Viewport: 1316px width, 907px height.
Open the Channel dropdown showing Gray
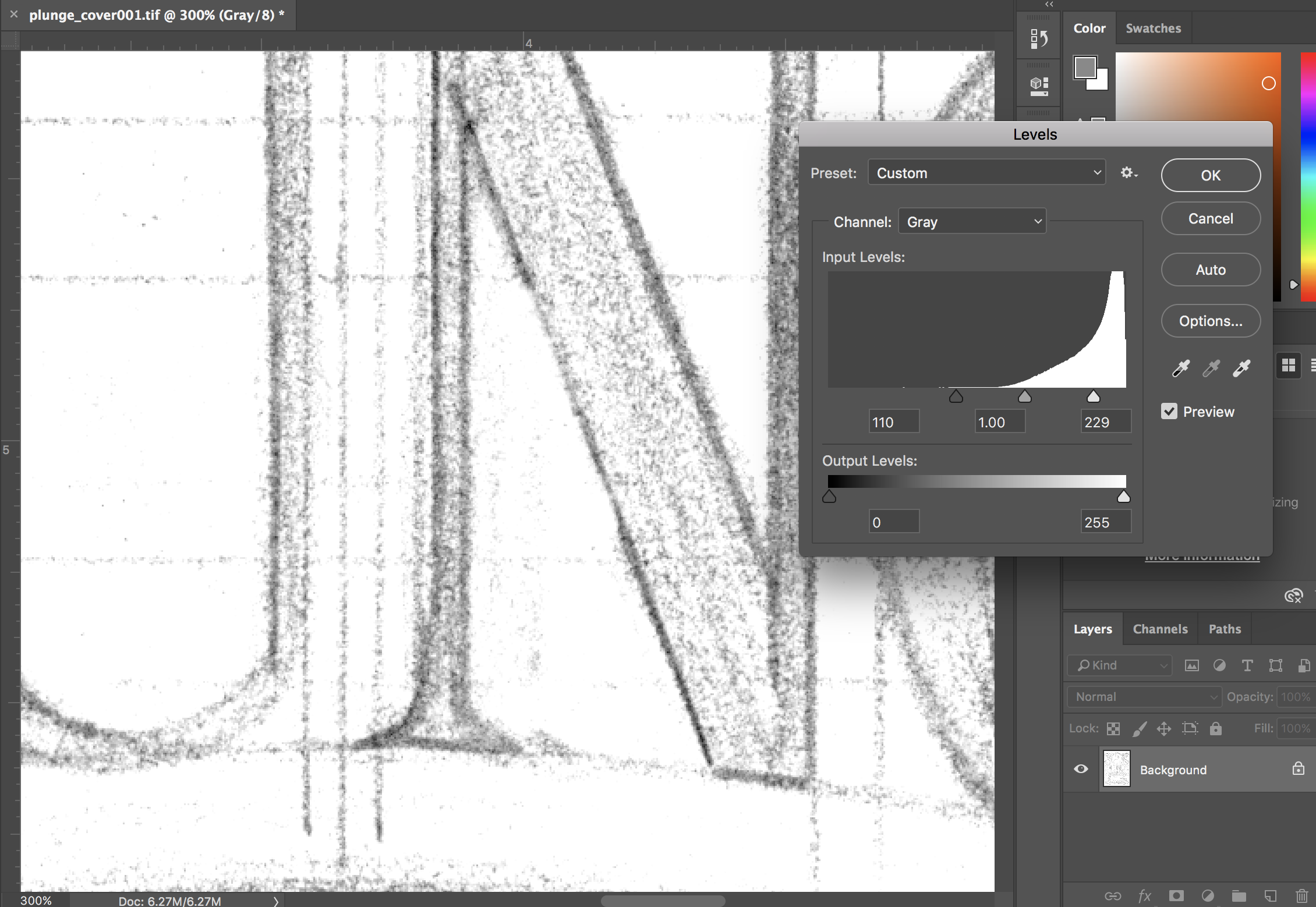tap(972, 222)
